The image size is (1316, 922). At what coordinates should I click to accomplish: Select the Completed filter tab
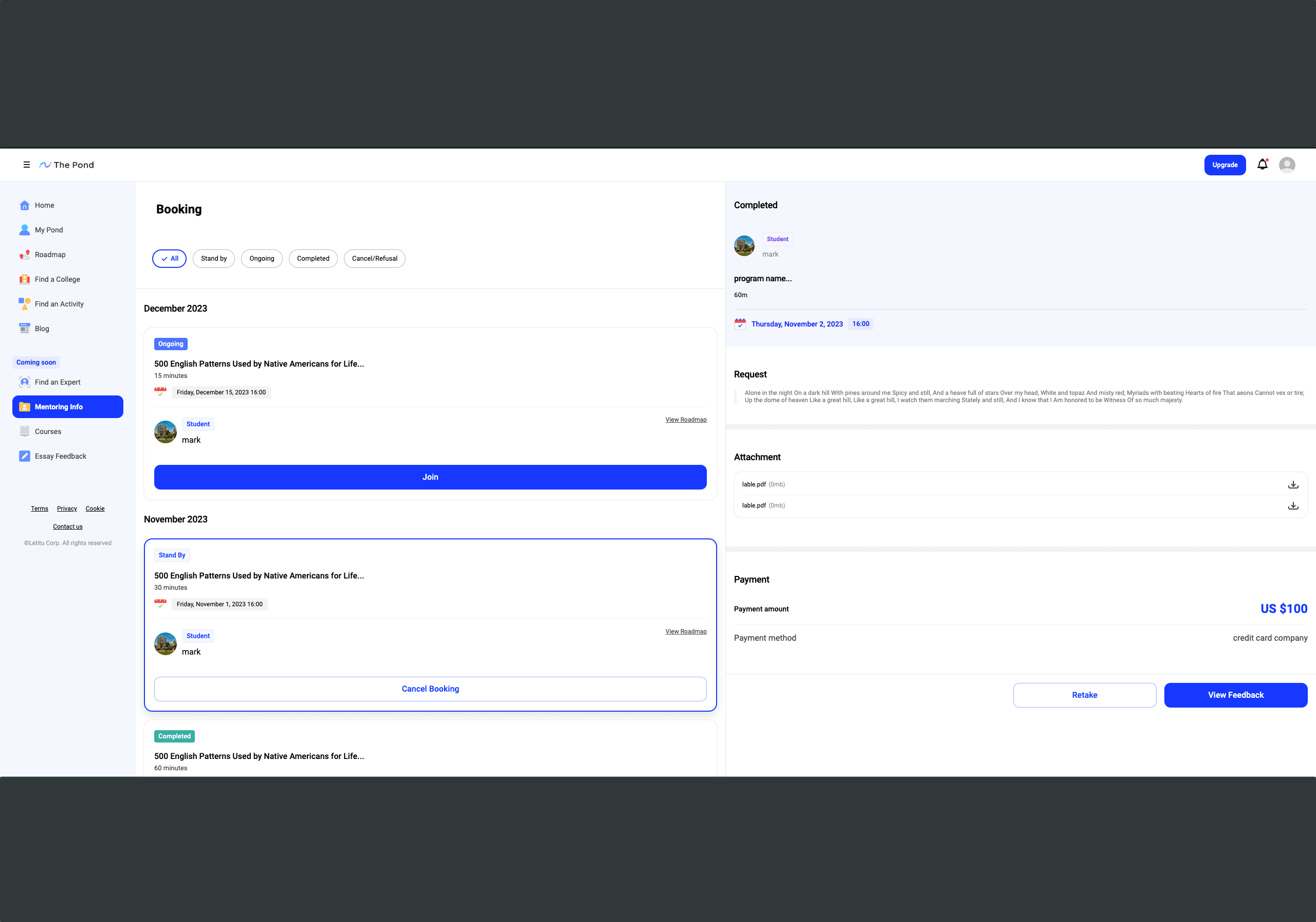313,258
